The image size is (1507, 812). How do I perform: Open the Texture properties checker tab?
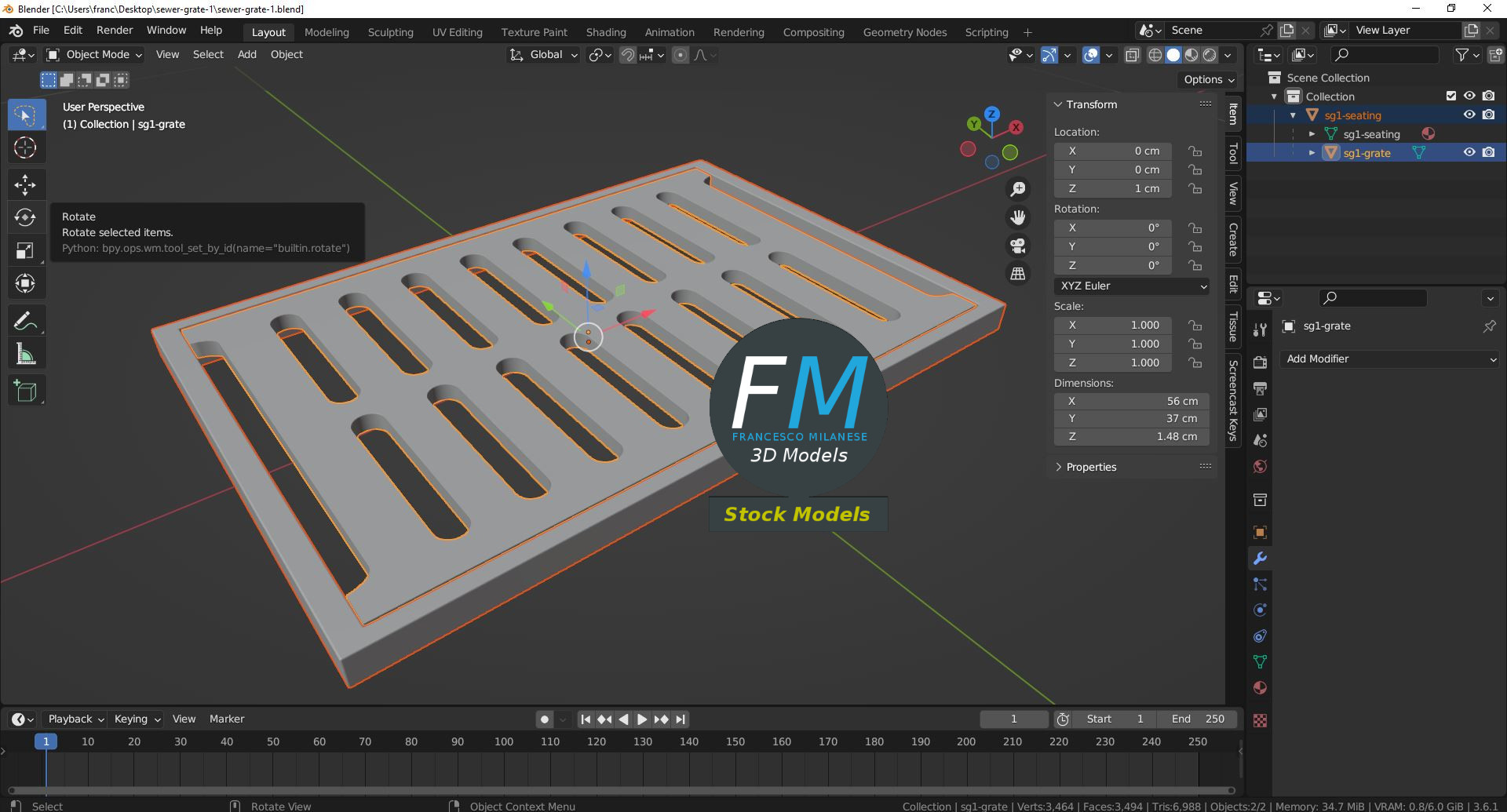[1260, 720]
